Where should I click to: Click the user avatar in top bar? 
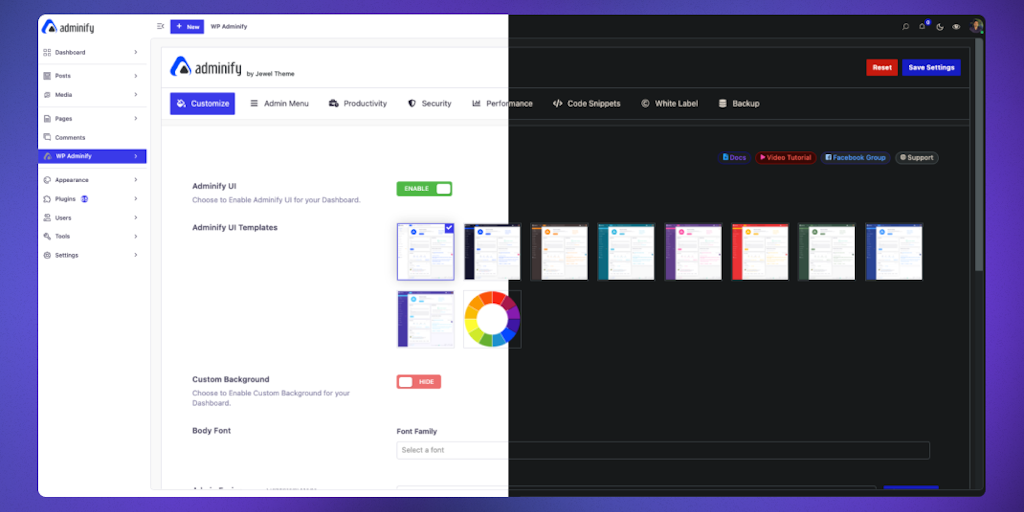pyautogui.click(x=976, y=26)
